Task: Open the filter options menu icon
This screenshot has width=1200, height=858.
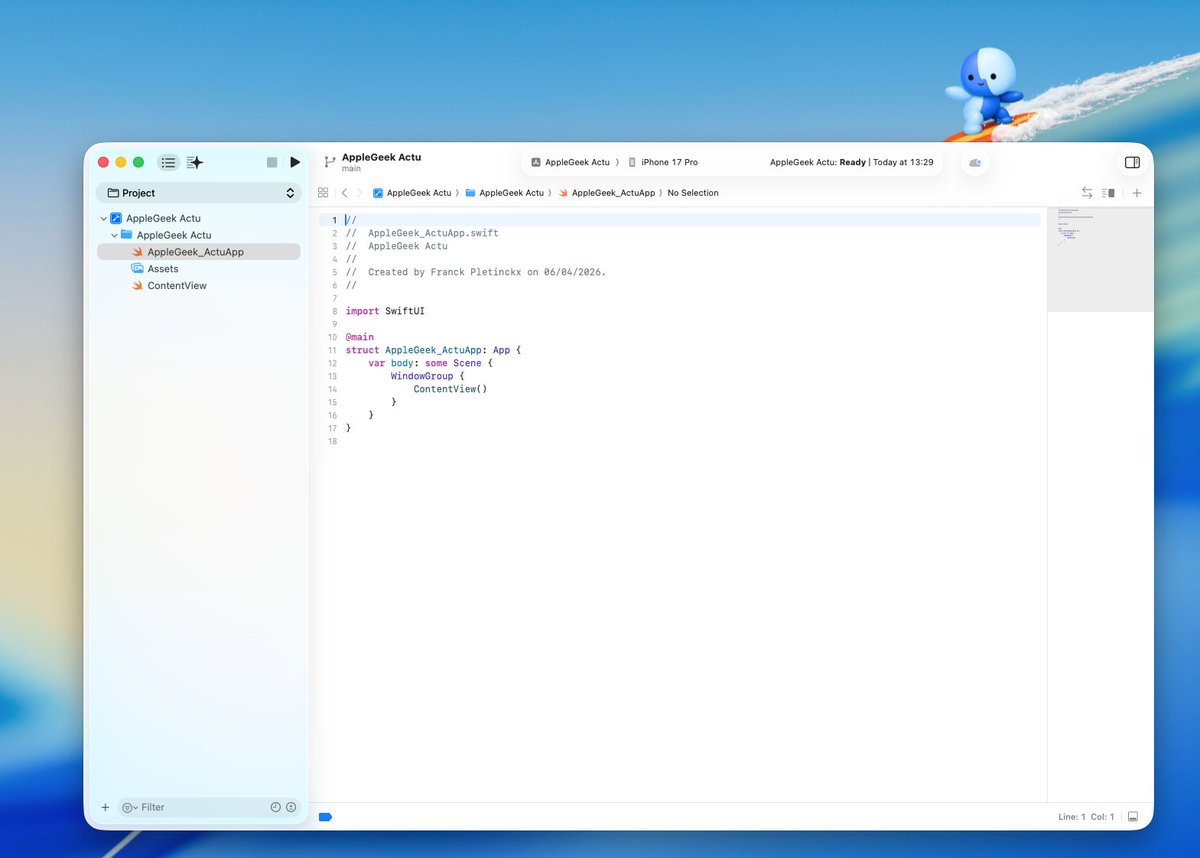Action: (130, 807)
